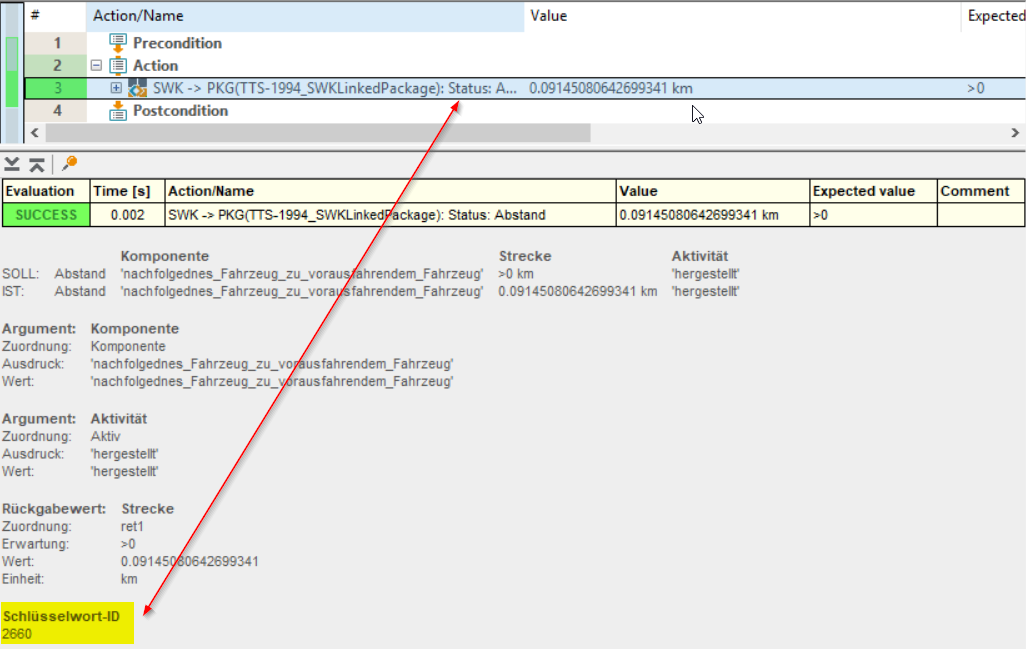Click row number 3 in the step list
This screenshot has height=649, width=1026.
(57, 88)
